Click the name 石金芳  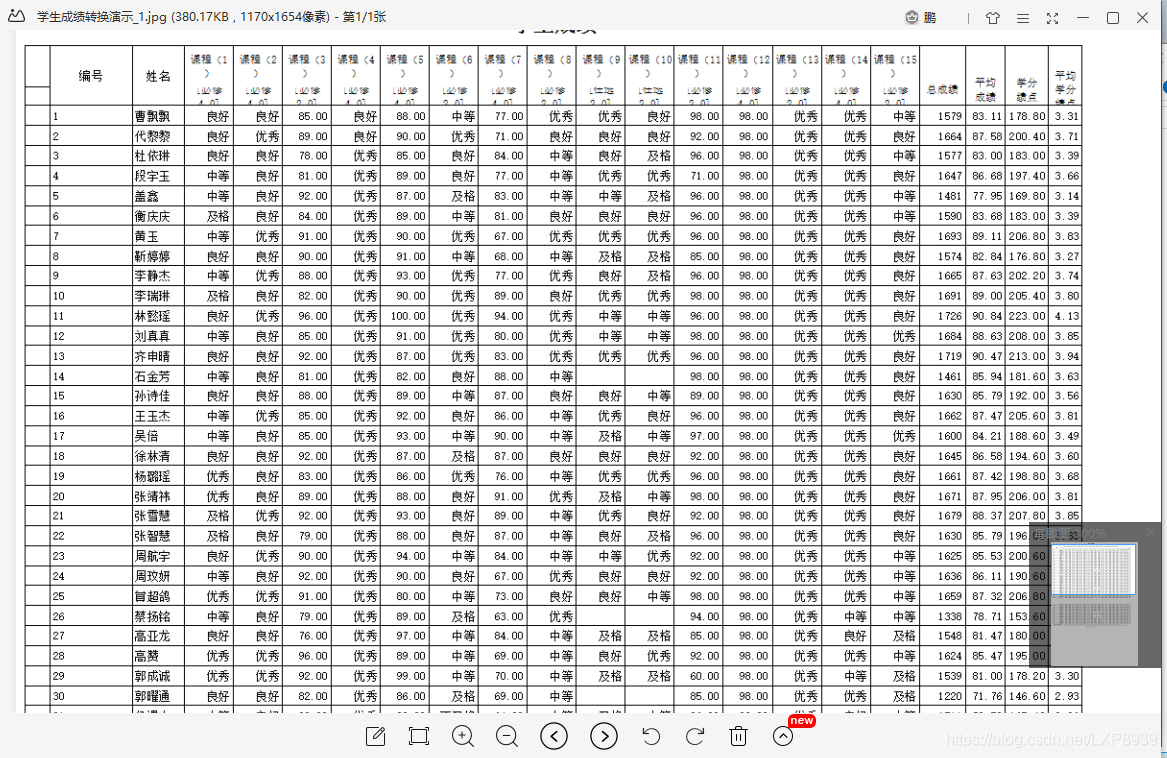coord(153,376)
